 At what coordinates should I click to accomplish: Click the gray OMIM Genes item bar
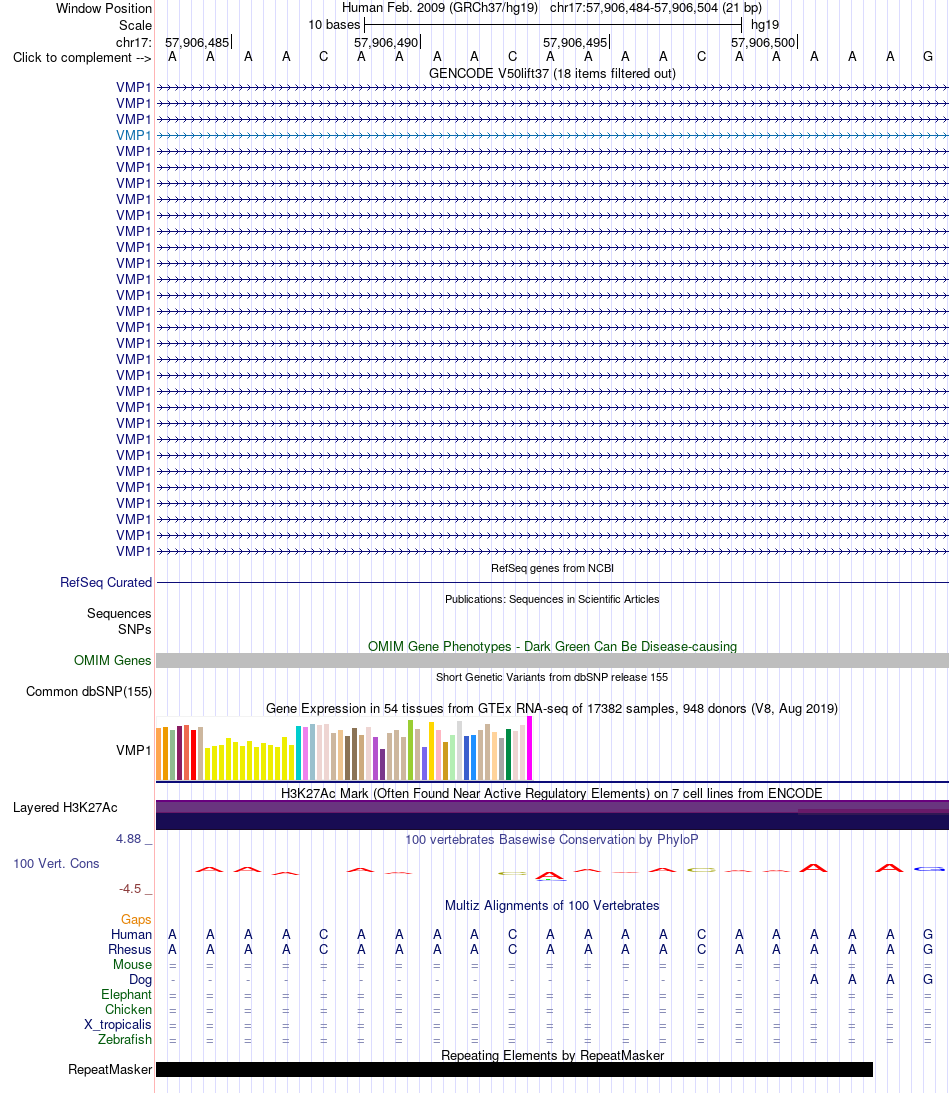tap(552, 661)
